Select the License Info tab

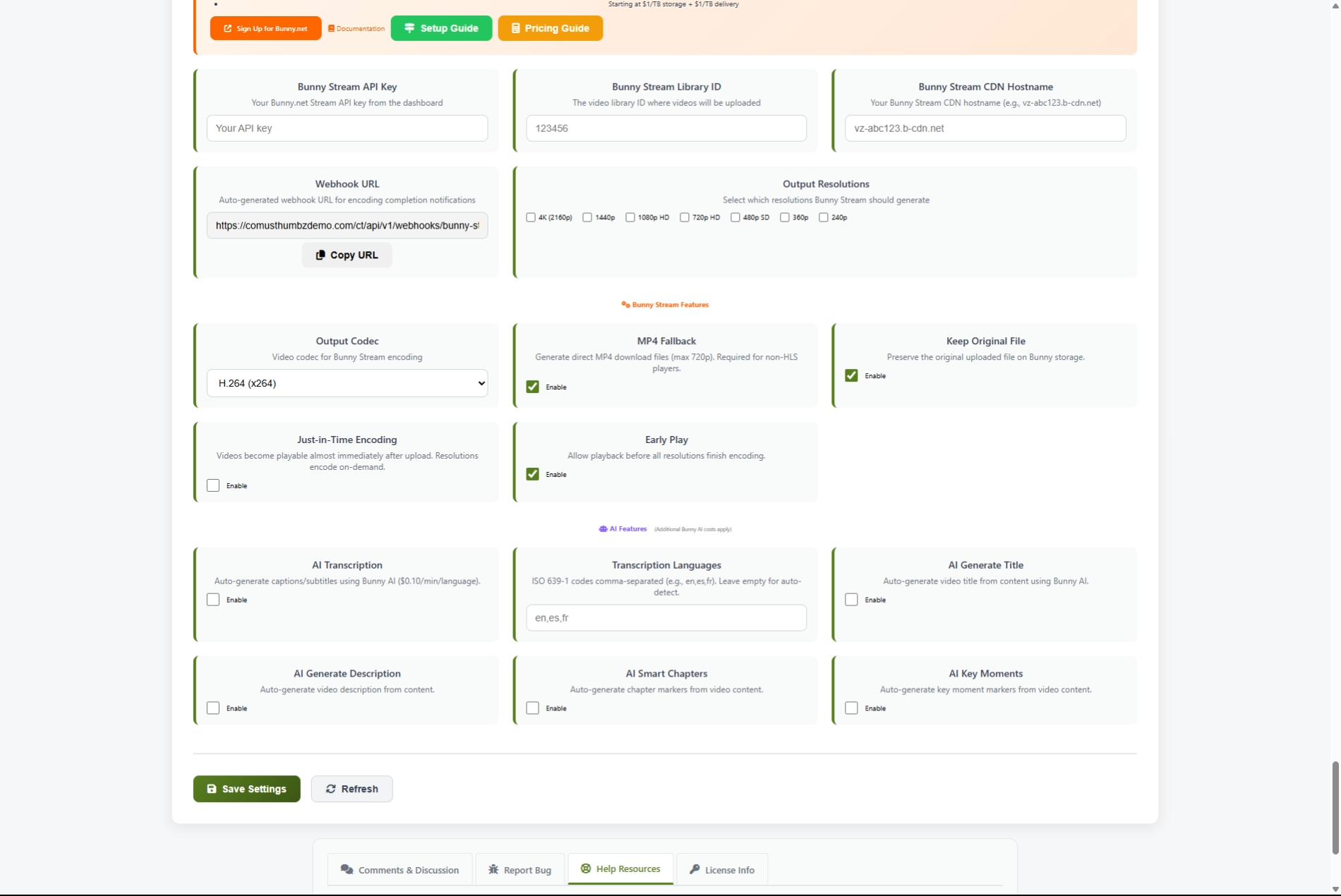[x=721, y=870]
